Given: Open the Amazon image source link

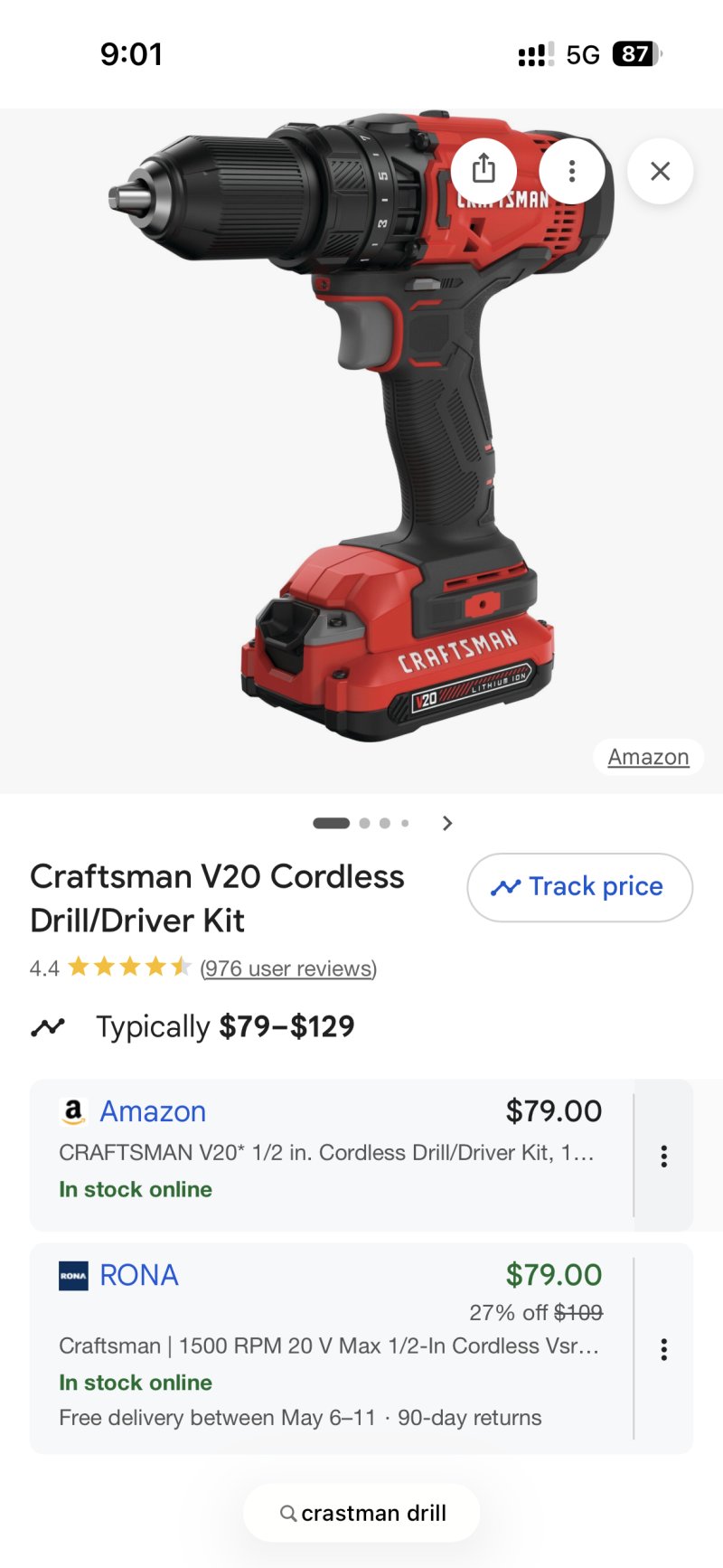Looking at the screenshot, I should (x=648, y=757).
